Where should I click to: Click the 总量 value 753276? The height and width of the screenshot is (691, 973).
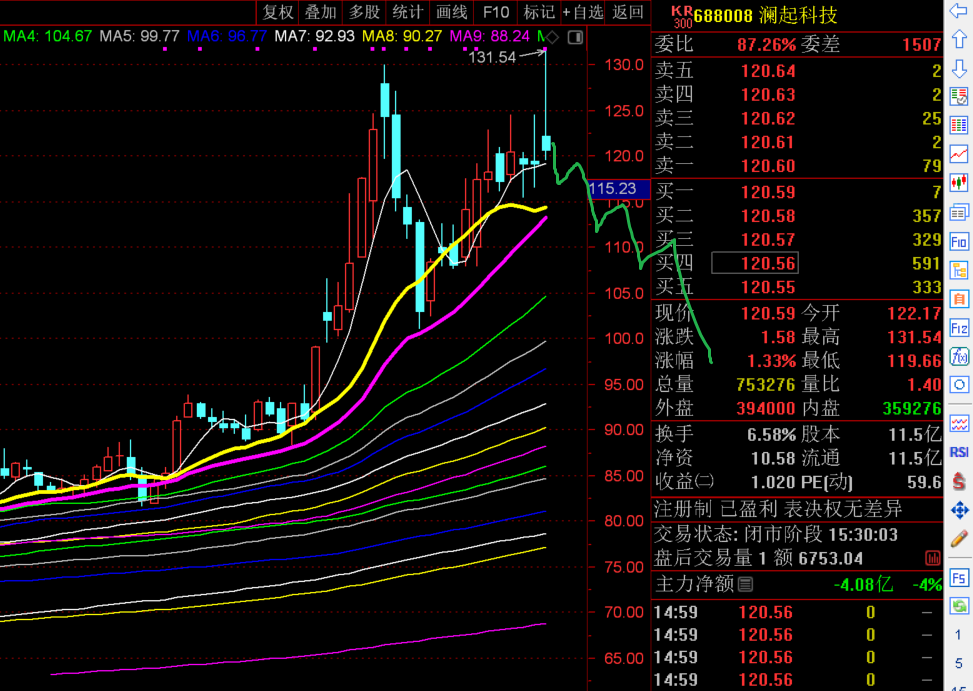pos(766,385)
